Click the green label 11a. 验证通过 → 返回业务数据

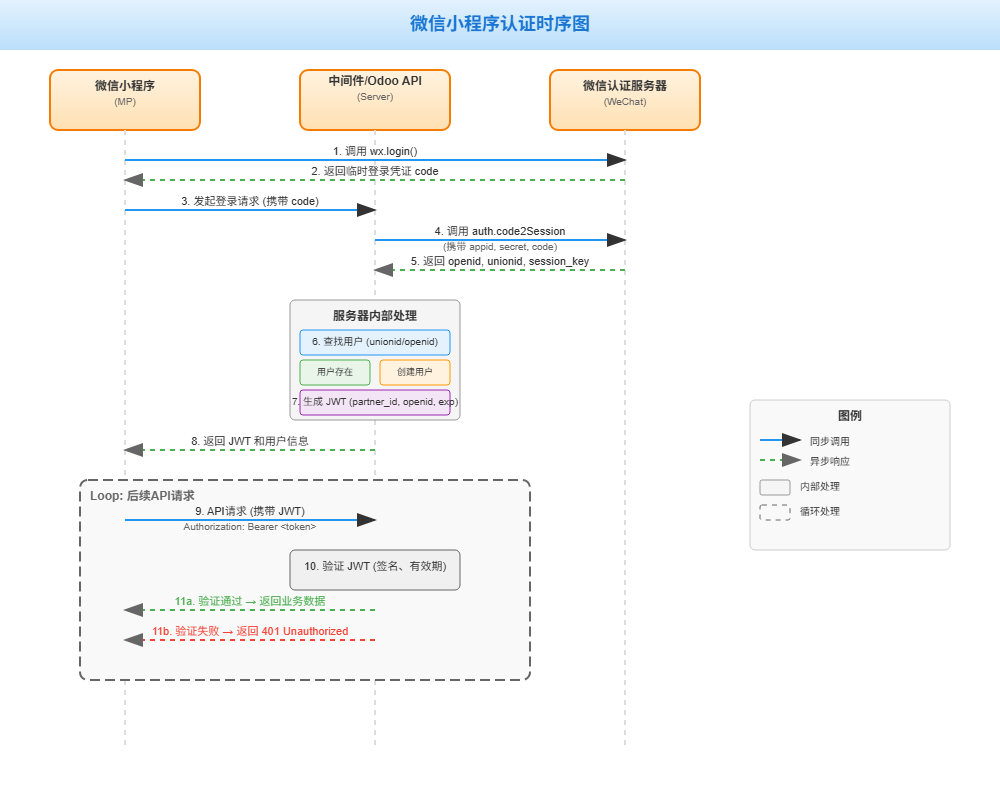click(x=250, y=601)
